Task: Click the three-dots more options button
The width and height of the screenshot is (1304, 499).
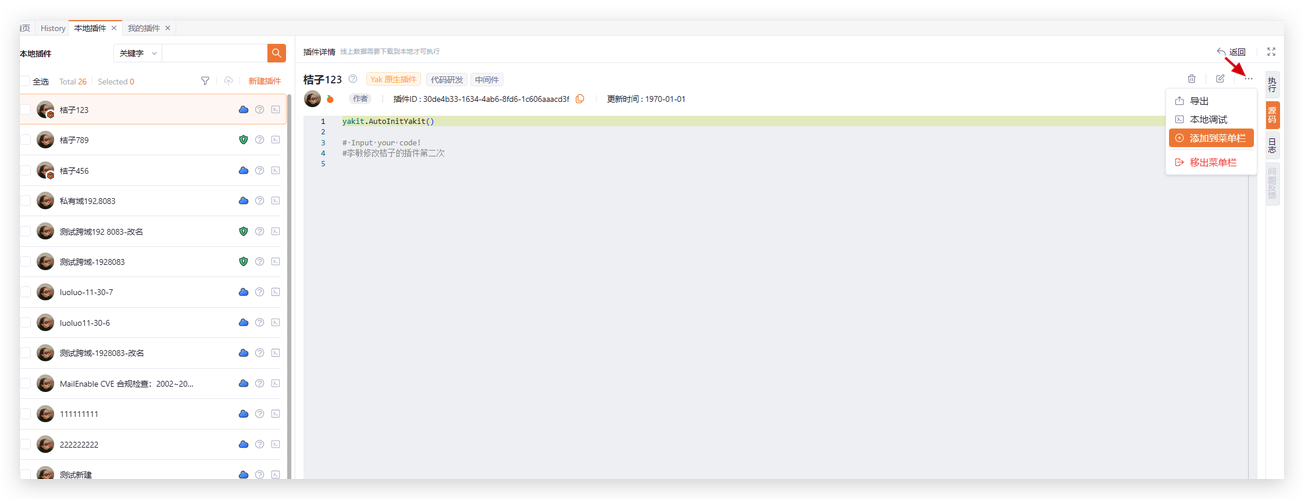Action: point(1248,79)
